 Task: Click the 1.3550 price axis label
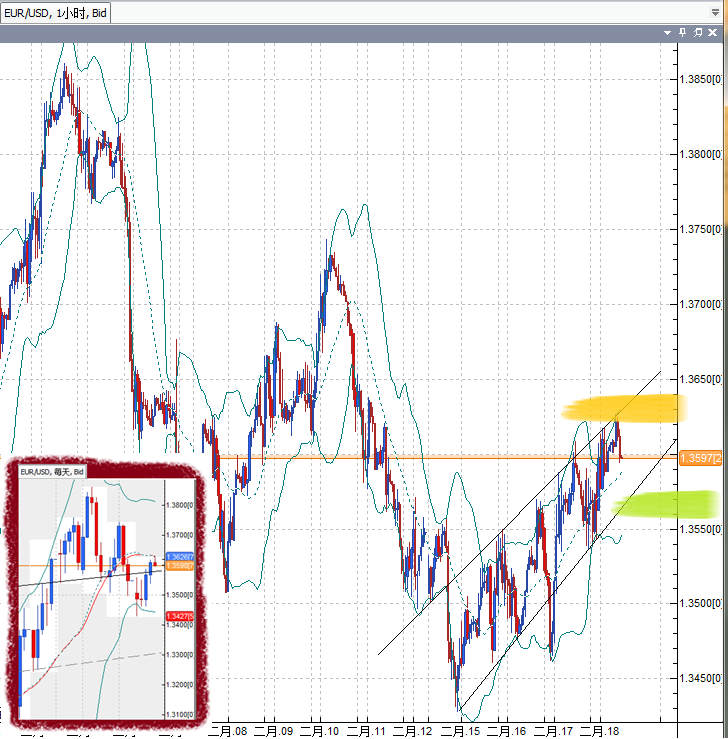click(x=701, y=529)
